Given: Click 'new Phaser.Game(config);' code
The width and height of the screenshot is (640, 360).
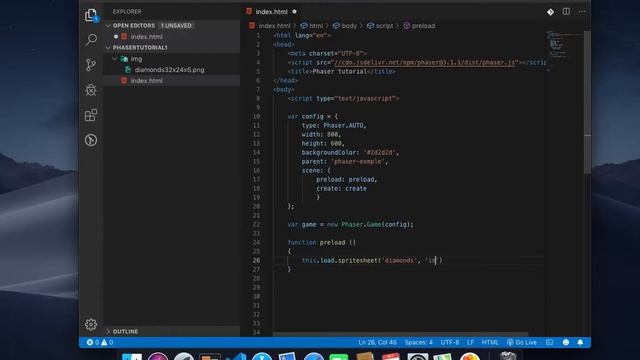Looking at the screenshot, I should click(370, 224).
